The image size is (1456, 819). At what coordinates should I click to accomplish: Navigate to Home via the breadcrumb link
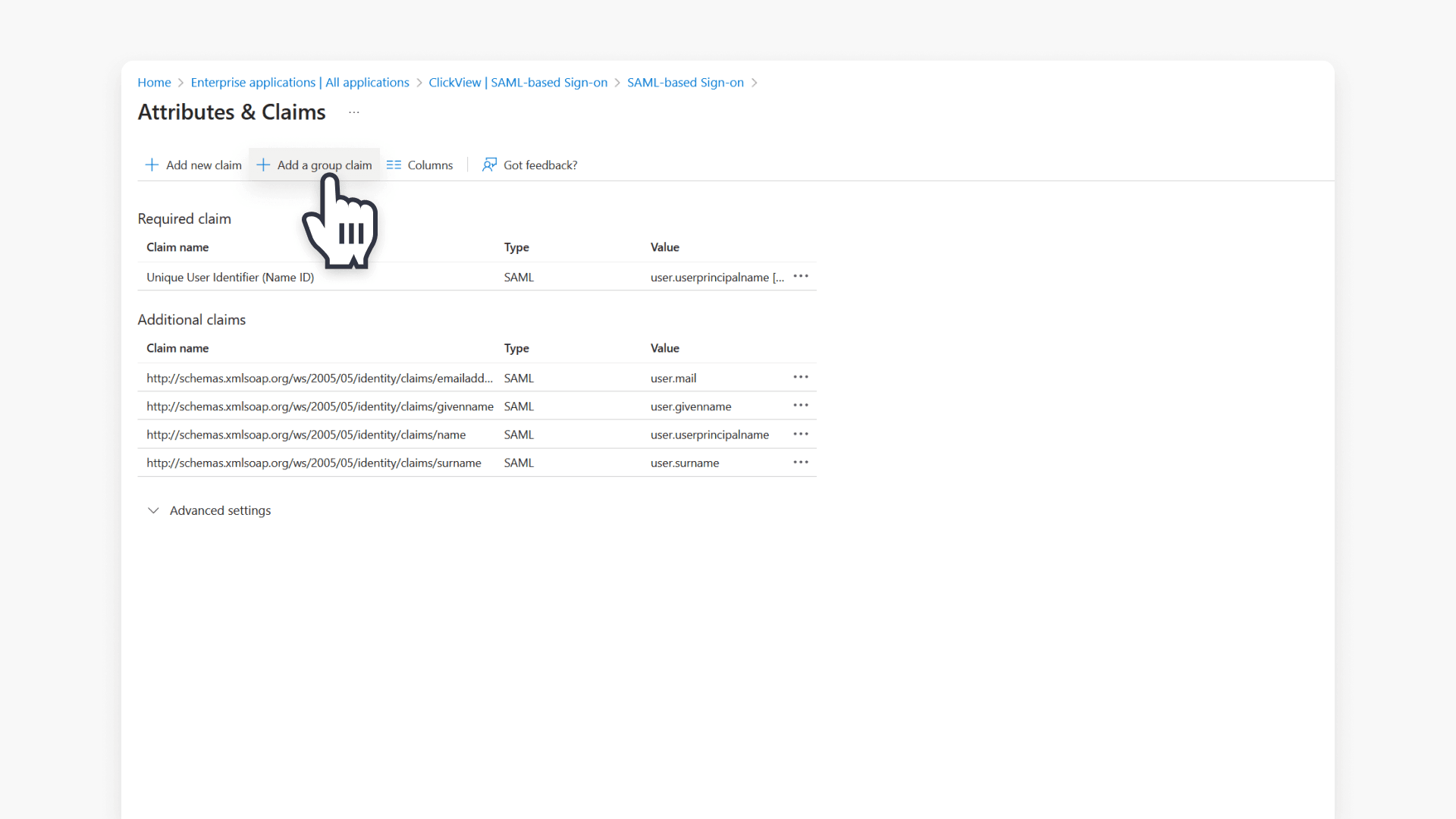[x=154, y=83]
